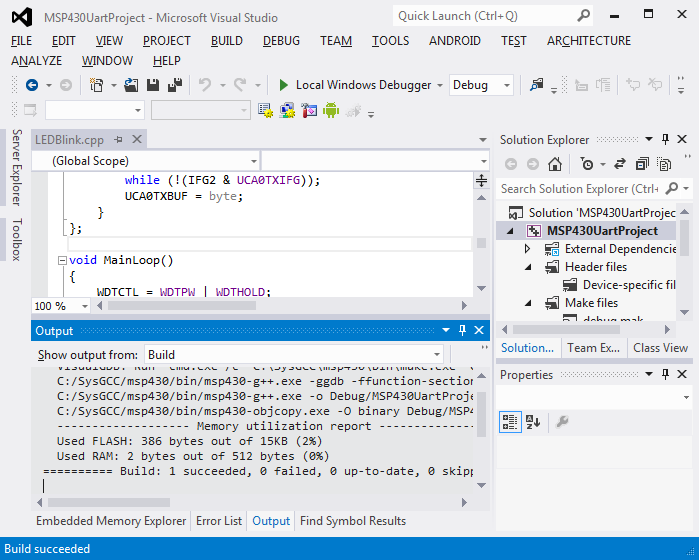The image size is (699, 560).
Task: Start Local Windows Debugger green play
Action: click(283, 85)
